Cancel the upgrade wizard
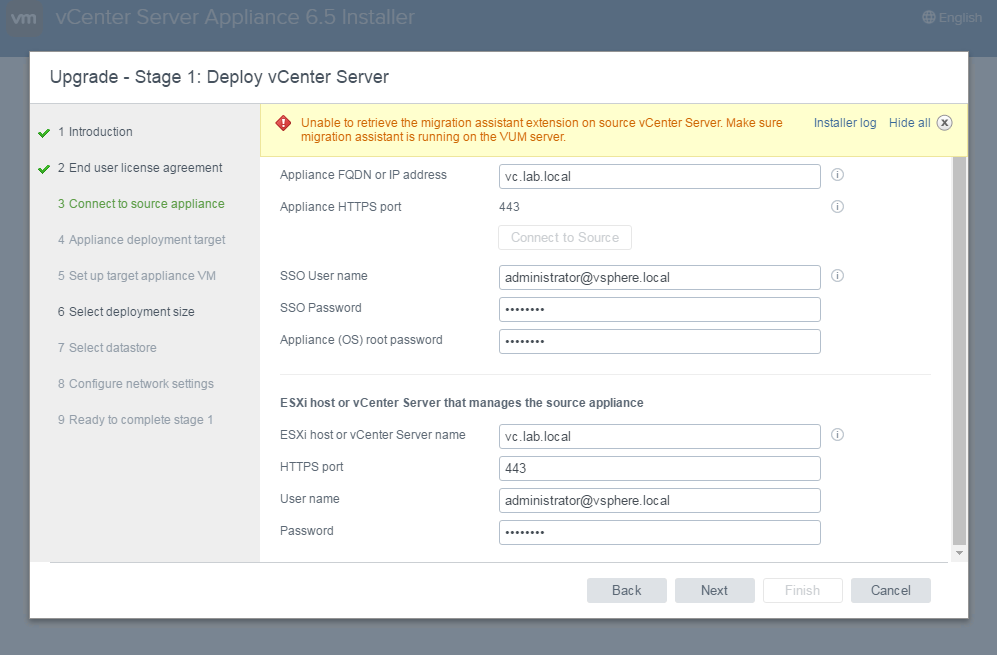This screenshot has height=655, width=997. pos(890,590)
